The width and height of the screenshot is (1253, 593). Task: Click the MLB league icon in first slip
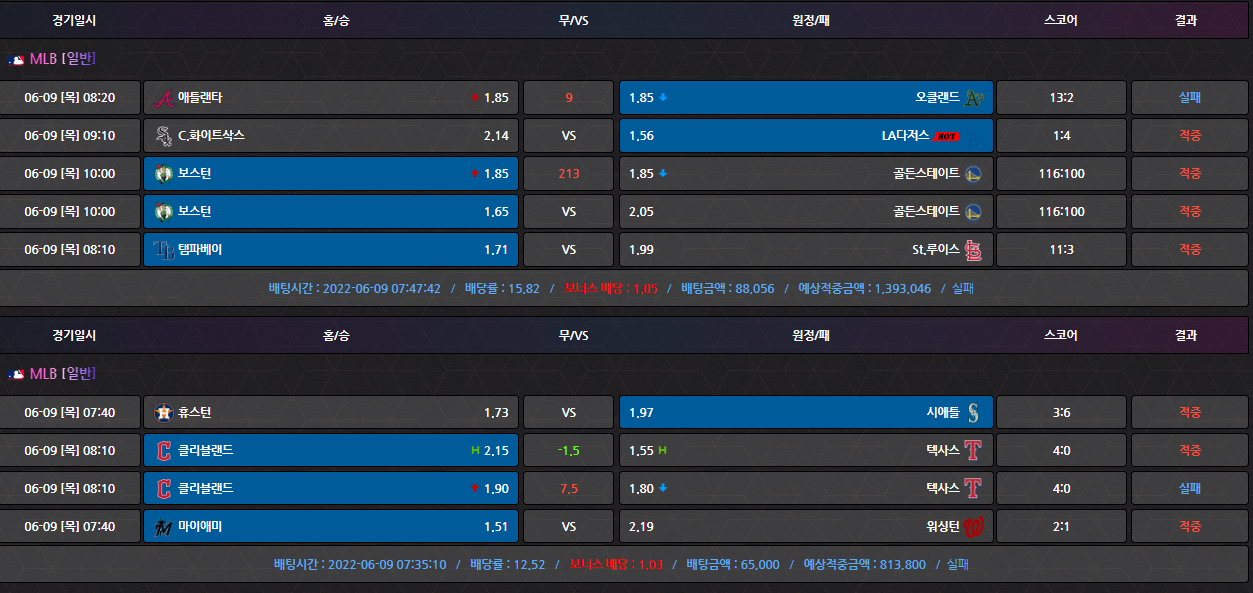pyautogui.click(x=16, y=60)
